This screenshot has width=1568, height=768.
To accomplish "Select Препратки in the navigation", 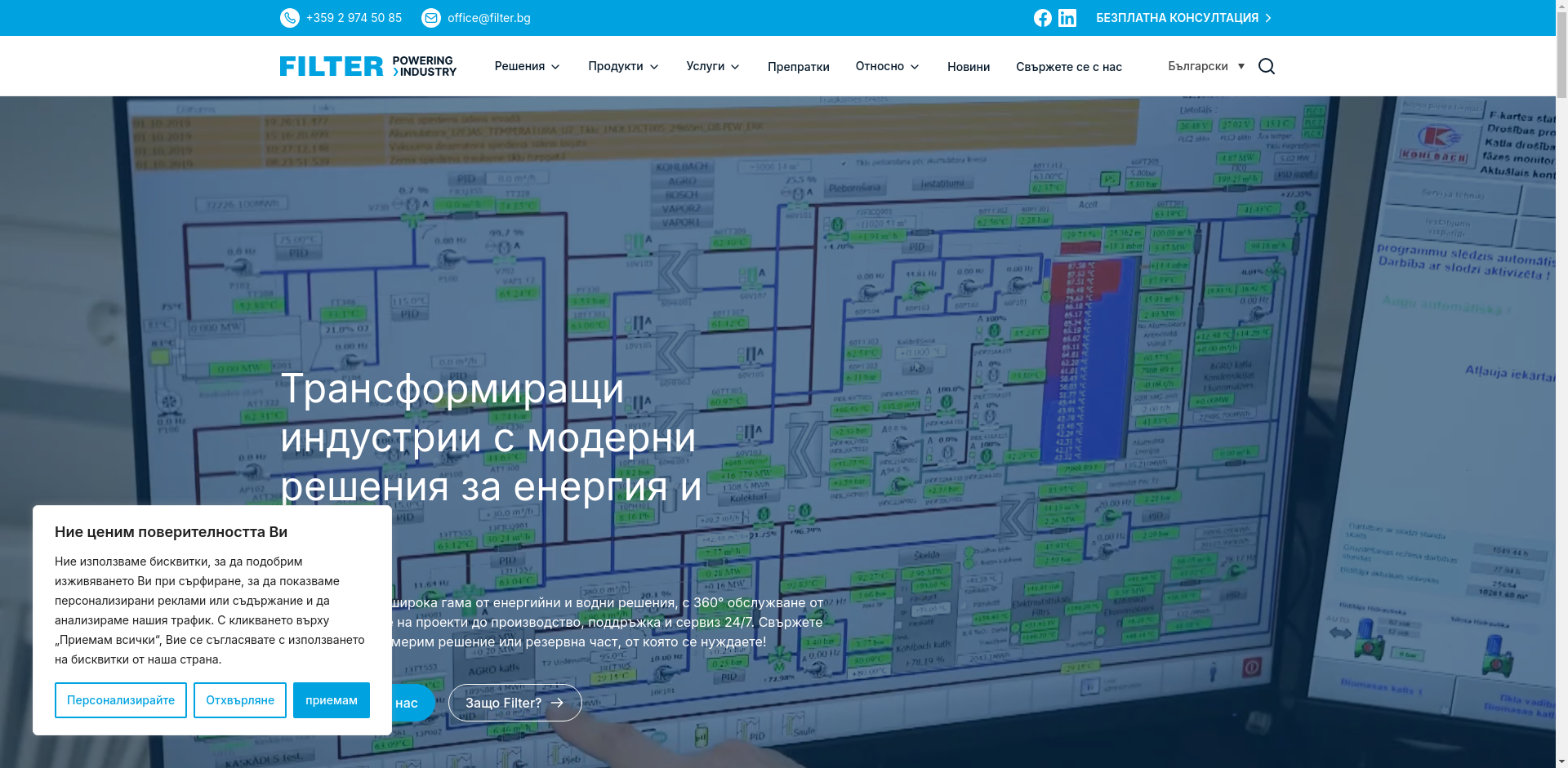I will 798,66.
